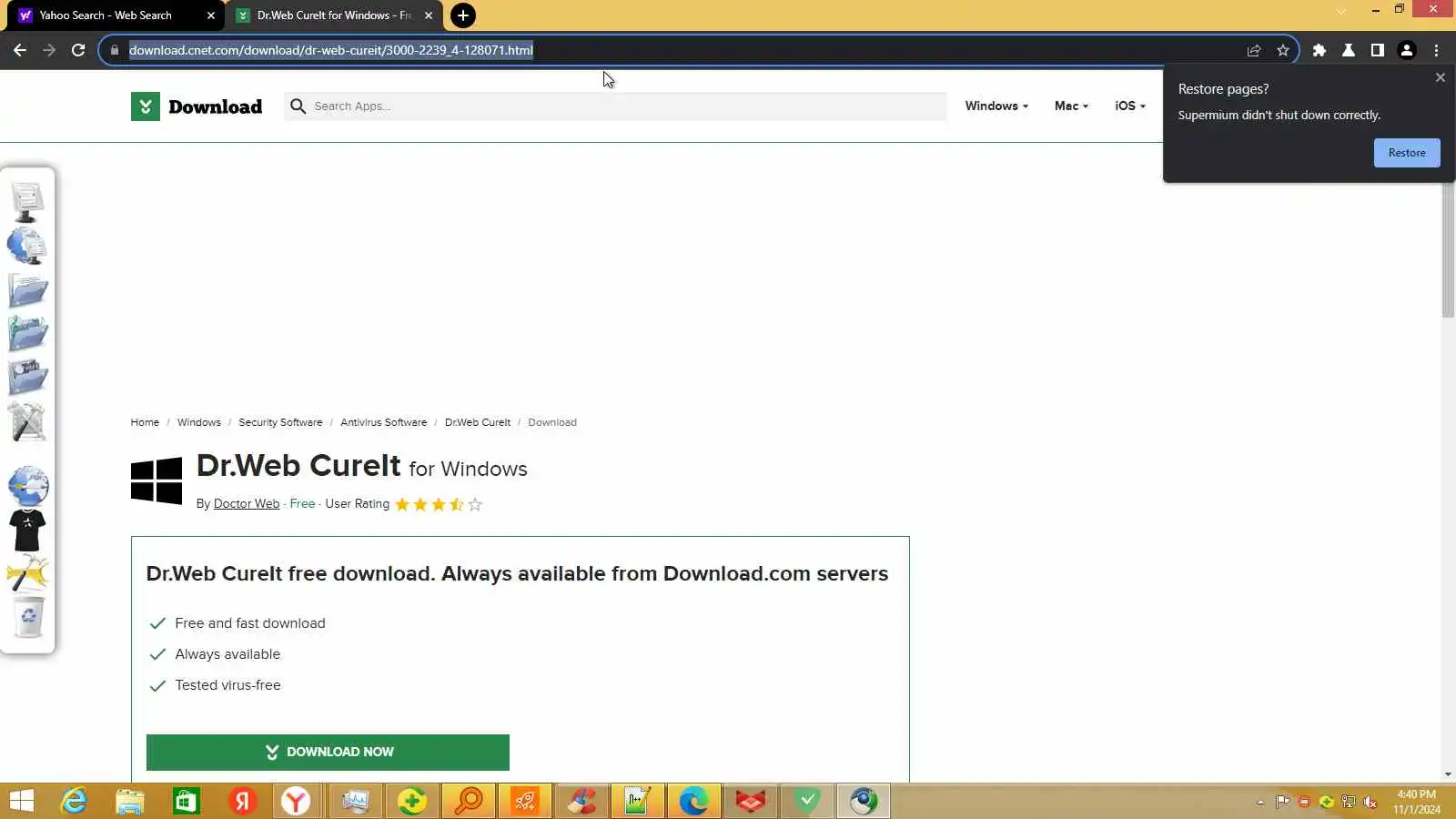The height and width of the screenshot is (819, 1456).
Task: Select the Dr.Web CureIt for Windows tab
Action: pos(333,15)
